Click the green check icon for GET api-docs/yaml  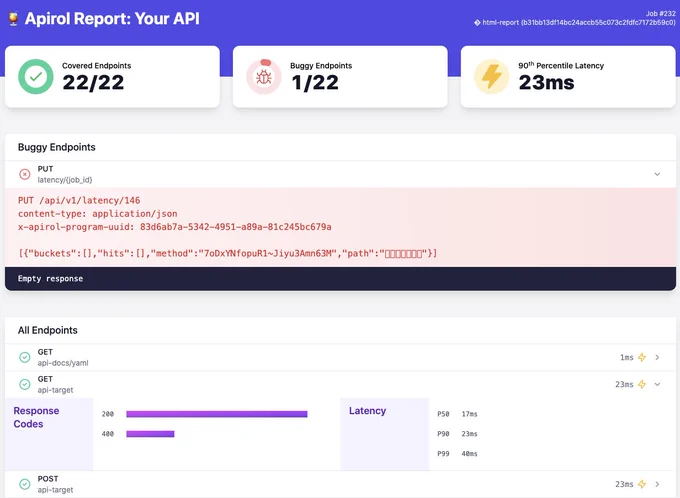[25, 357]
